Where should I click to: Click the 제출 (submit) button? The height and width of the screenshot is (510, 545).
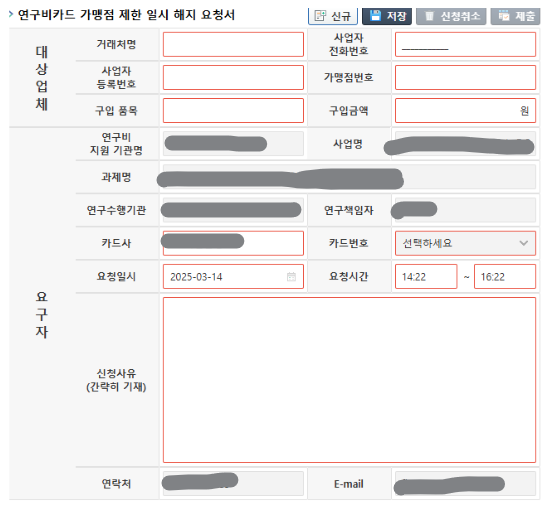tap(515, 16)
